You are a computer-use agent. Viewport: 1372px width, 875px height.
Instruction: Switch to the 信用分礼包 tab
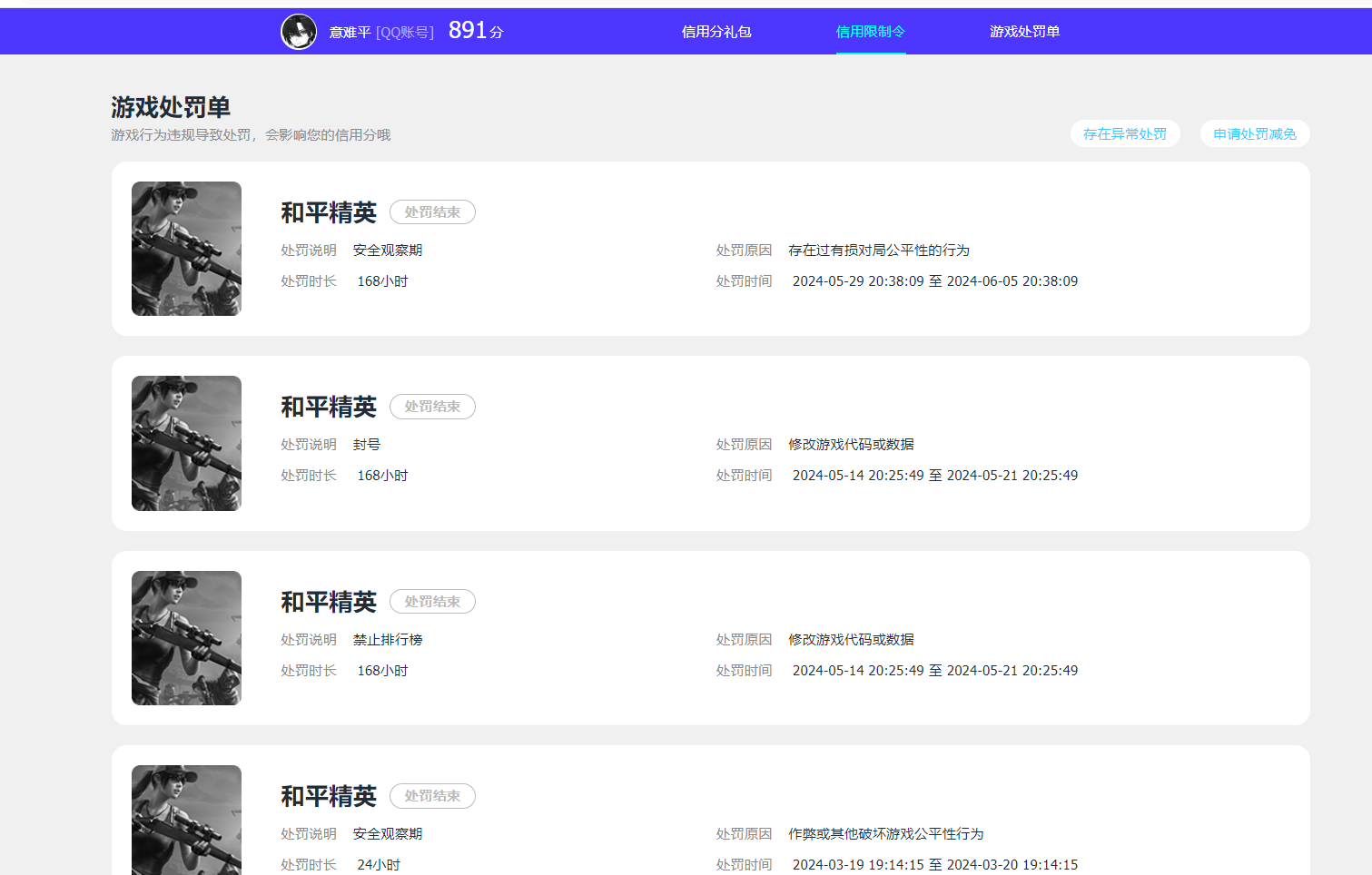[717, 31]
